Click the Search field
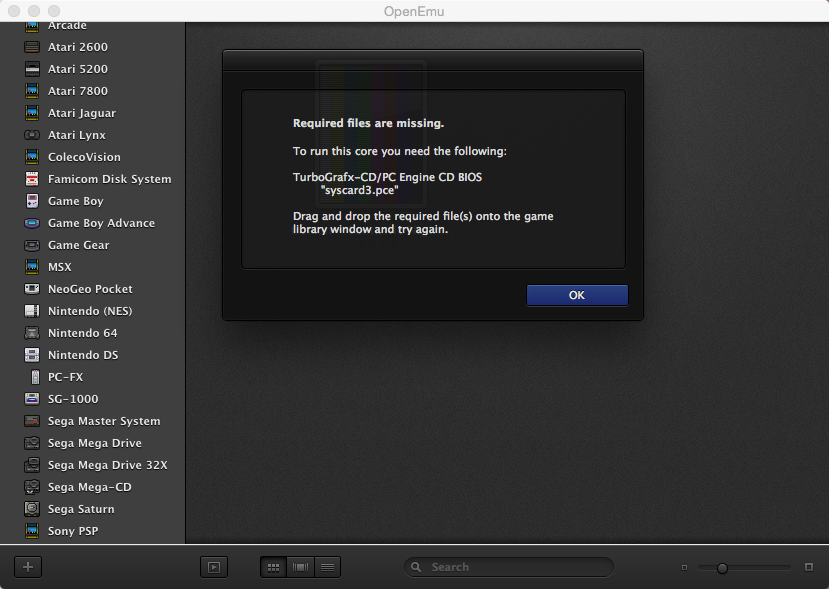 click(509, 567)
